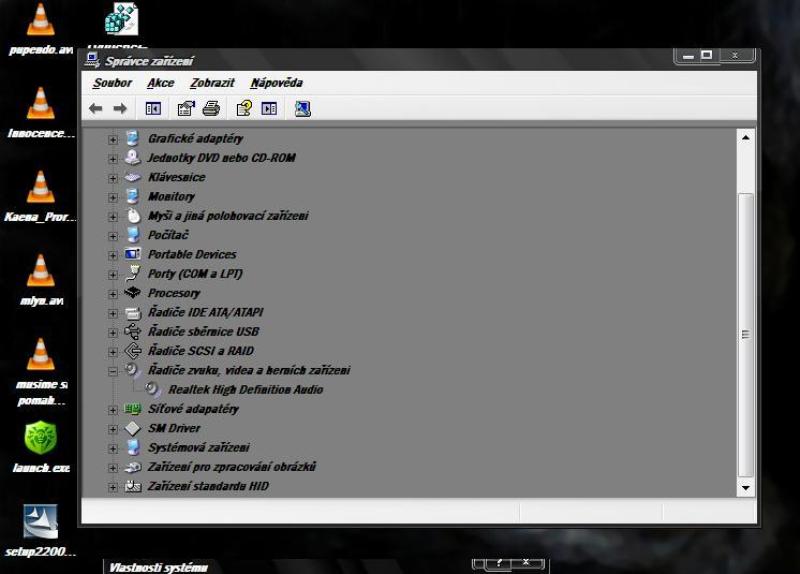The height and width of the screenshot is (574, 800).
Task: Open the Akce menu
Action: click(x=161, y=83)
